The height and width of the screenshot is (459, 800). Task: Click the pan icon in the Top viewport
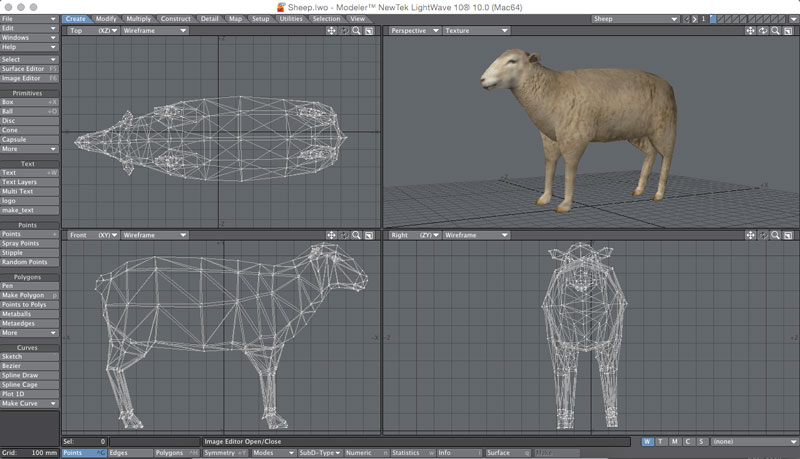pyautogui.click(x=331, y=31)
